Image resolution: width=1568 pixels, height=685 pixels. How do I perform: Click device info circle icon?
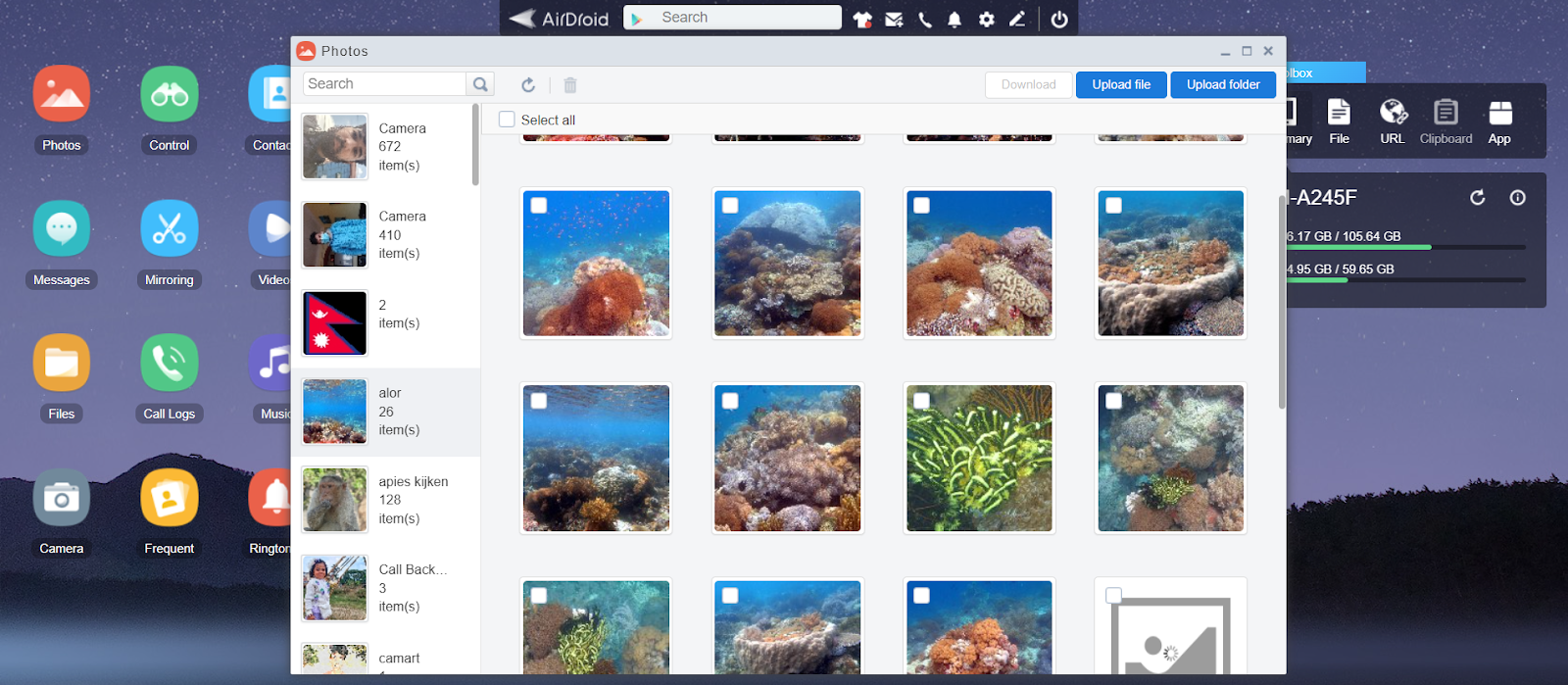tap(1518, 198)
